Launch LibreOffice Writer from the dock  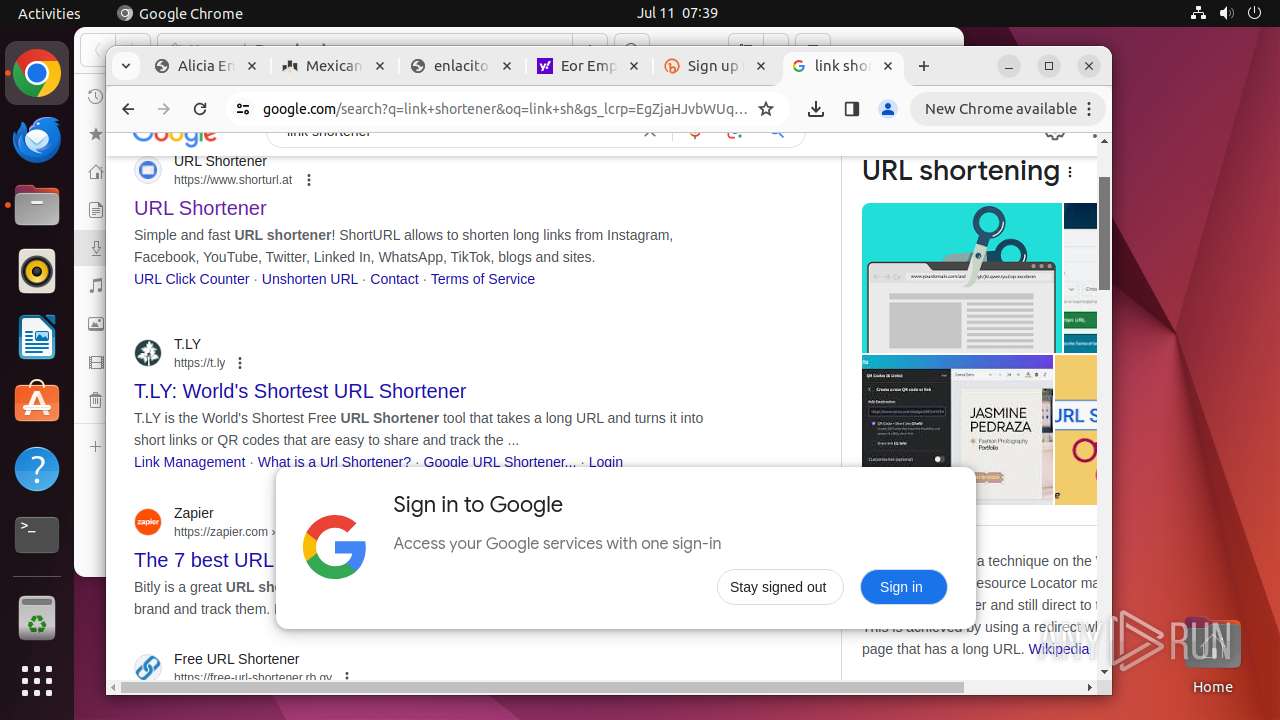[x=37, y=338]
